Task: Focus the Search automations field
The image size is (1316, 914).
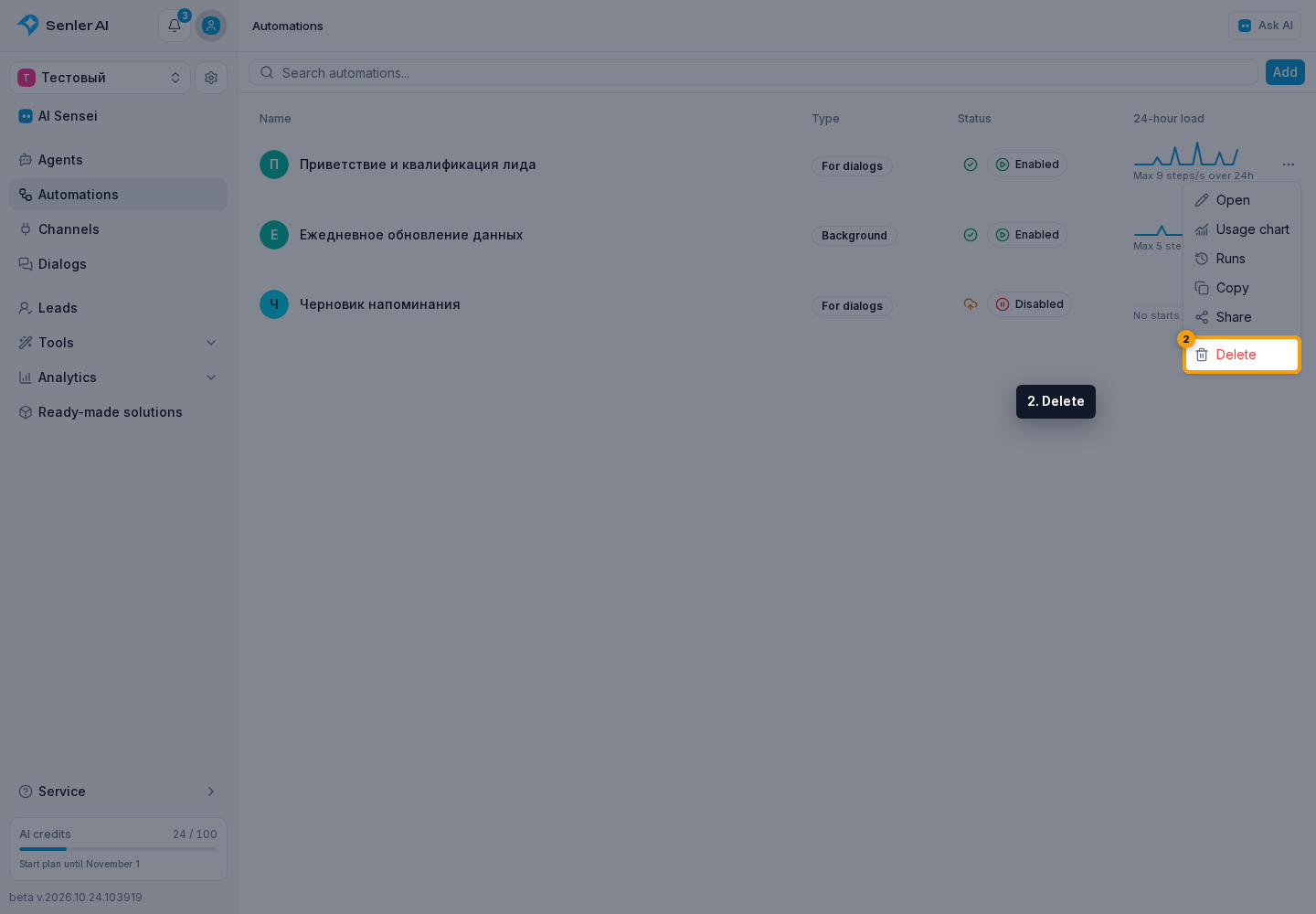Action: (754, 72)
